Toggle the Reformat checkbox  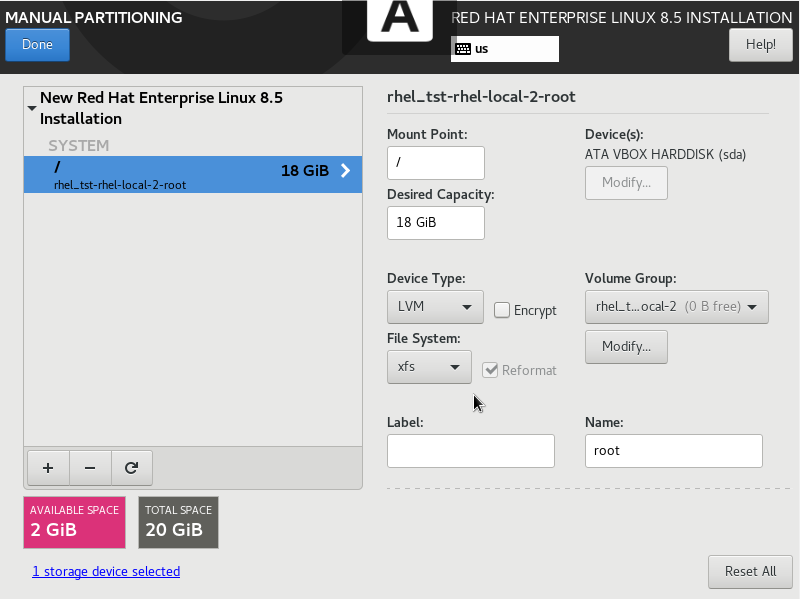point(490,370)
